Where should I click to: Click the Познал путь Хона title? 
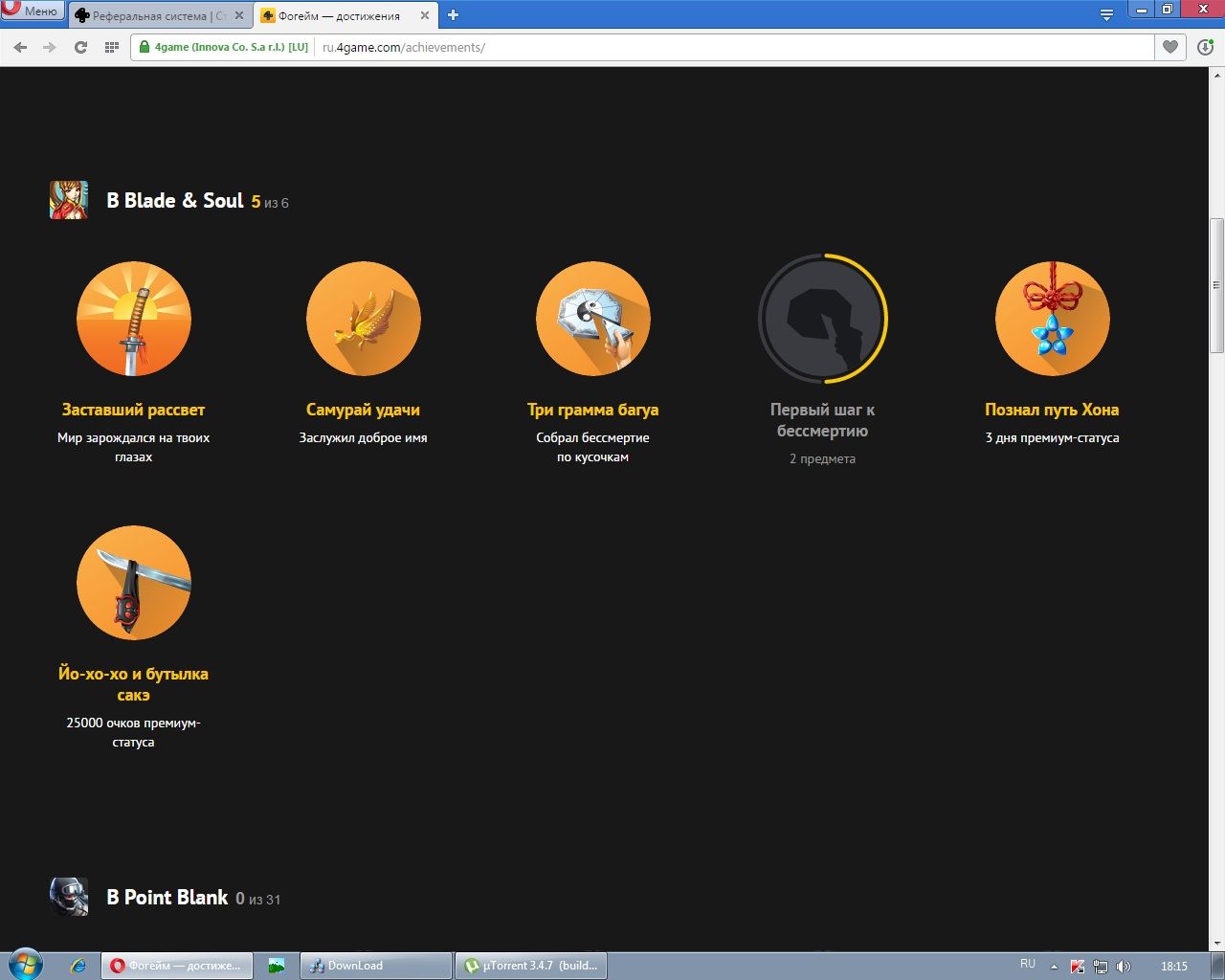point(1053,410)
